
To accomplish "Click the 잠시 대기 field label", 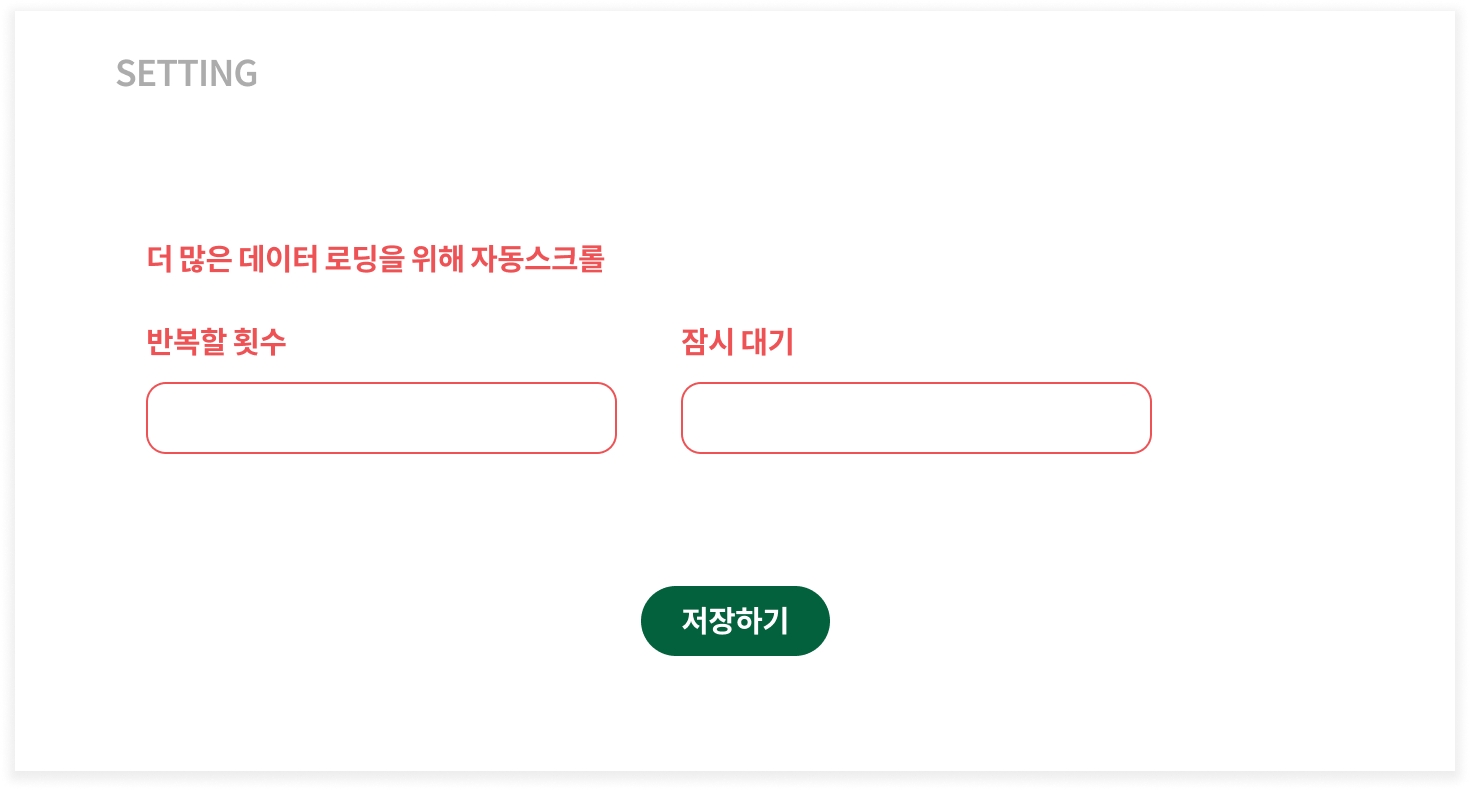I will (x=737, y=342).
